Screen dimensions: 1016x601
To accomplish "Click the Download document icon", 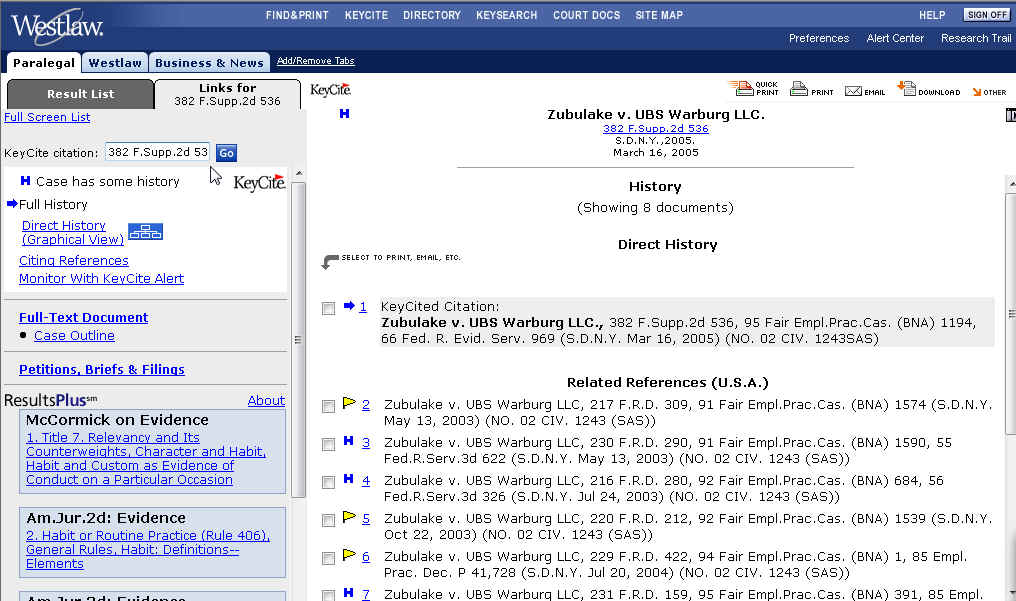I will [x=906, y=88].
